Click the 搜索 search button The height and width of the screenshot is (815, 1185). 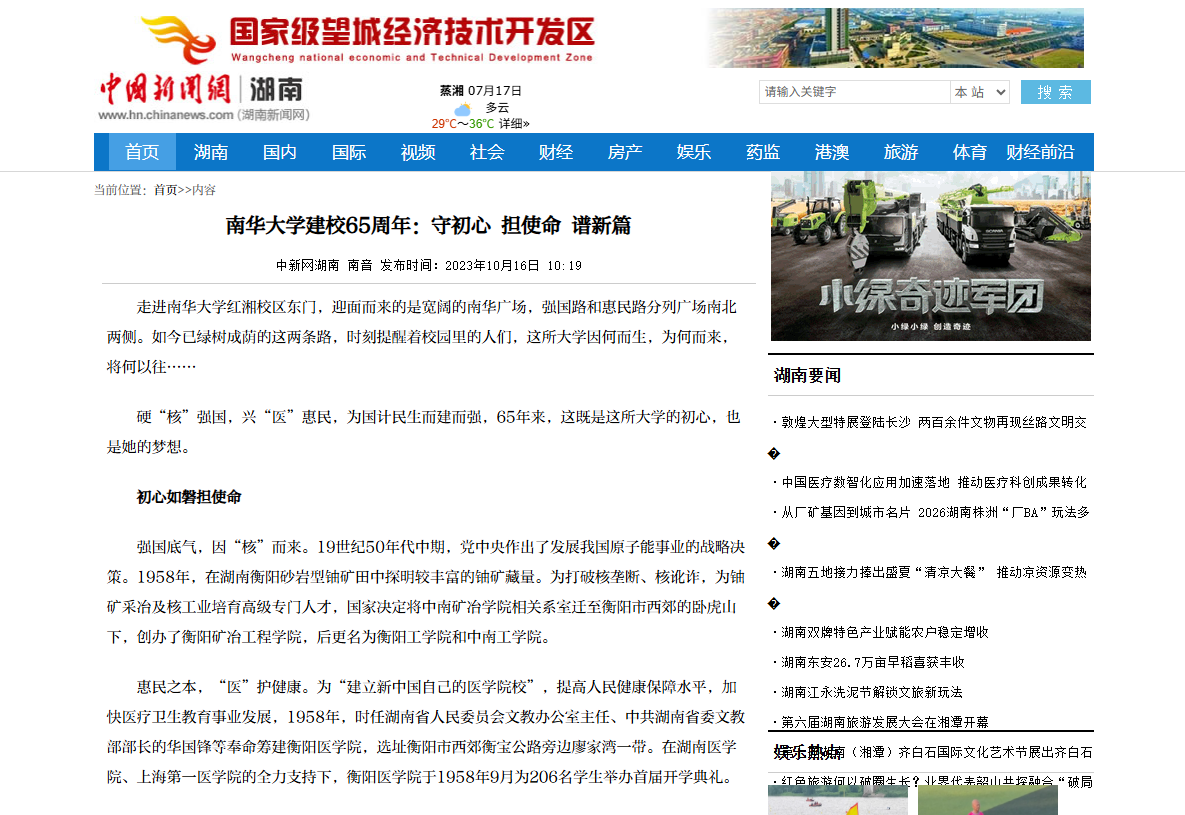[1056, 92]
